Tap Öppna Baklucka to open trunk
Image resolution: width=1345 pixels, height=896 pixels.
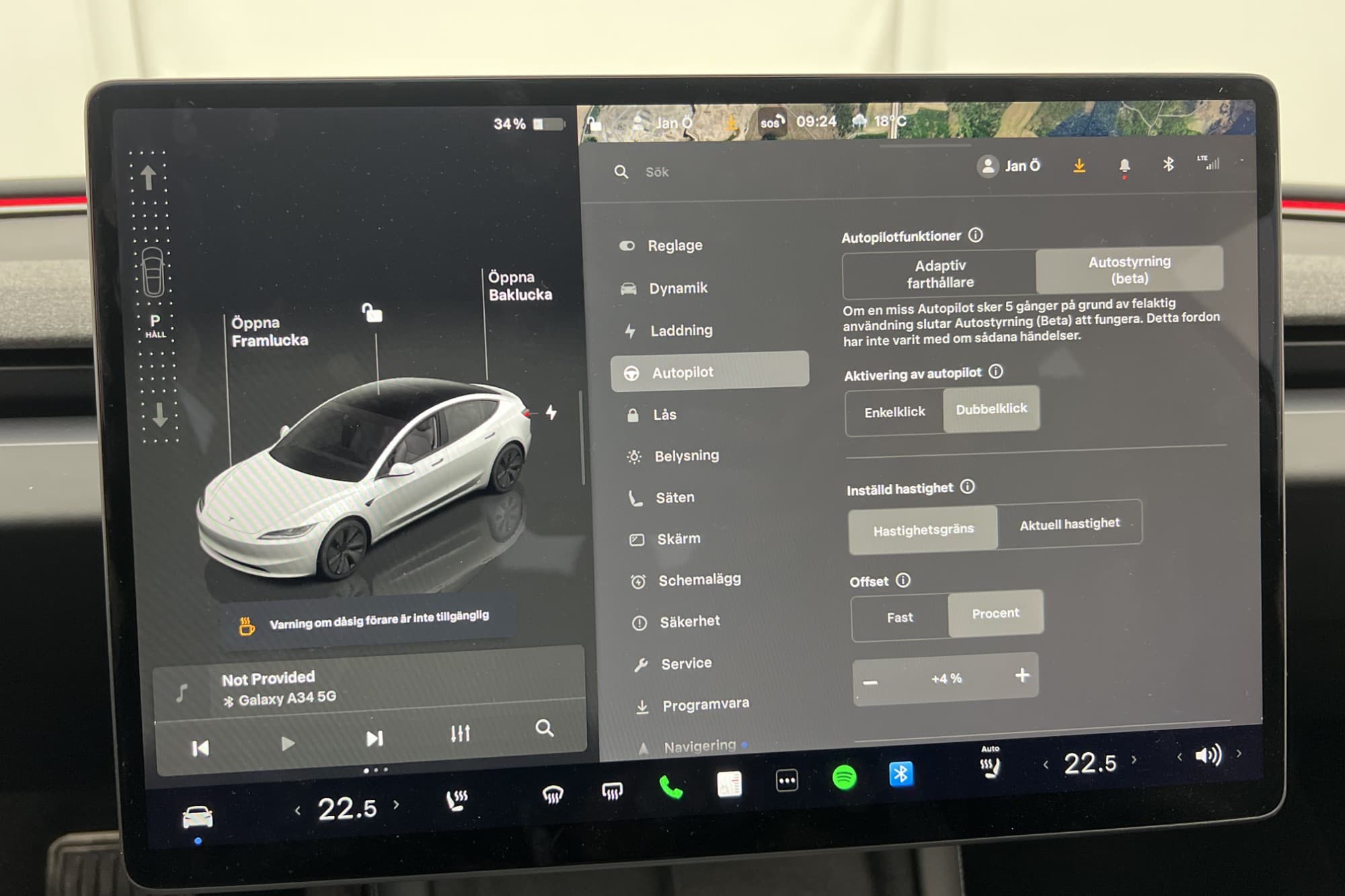click(x=519, y=286)
